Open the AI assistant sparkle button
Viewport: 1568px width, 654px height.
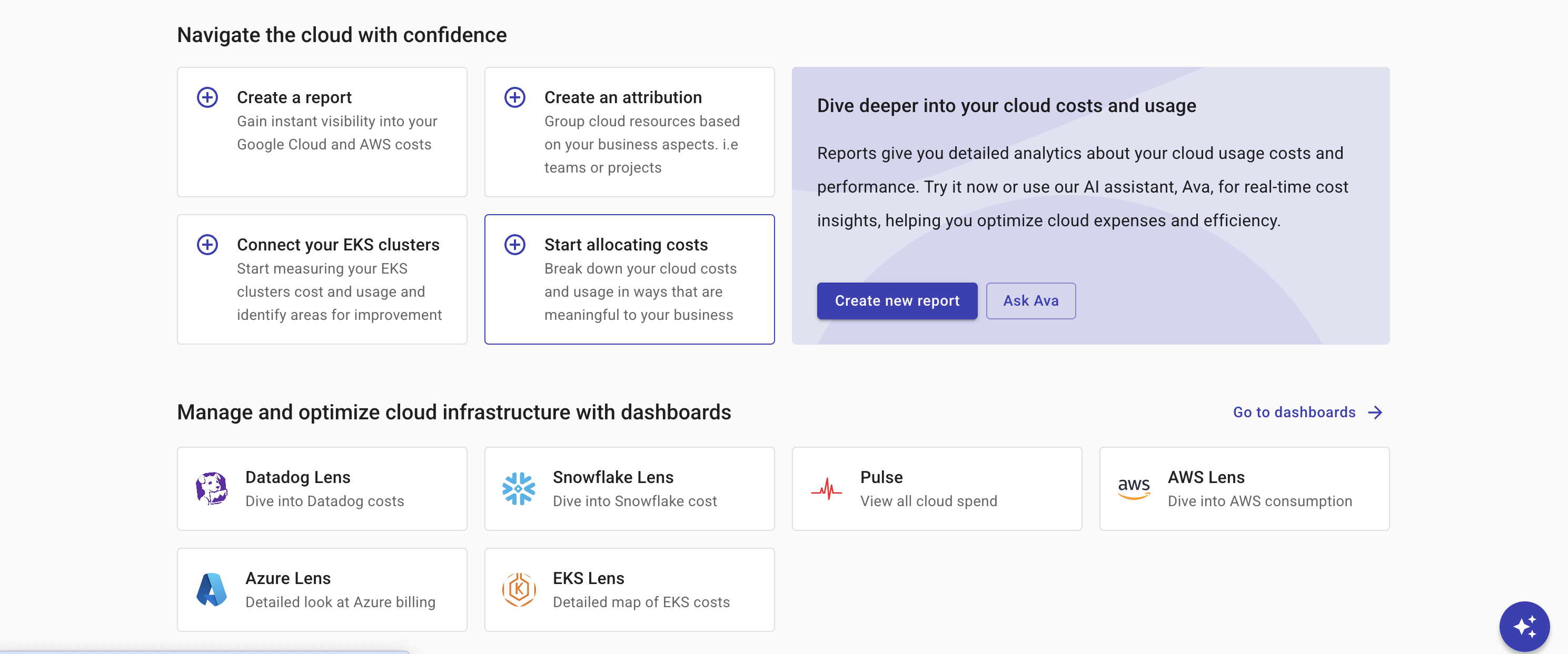coord(1524,626)
